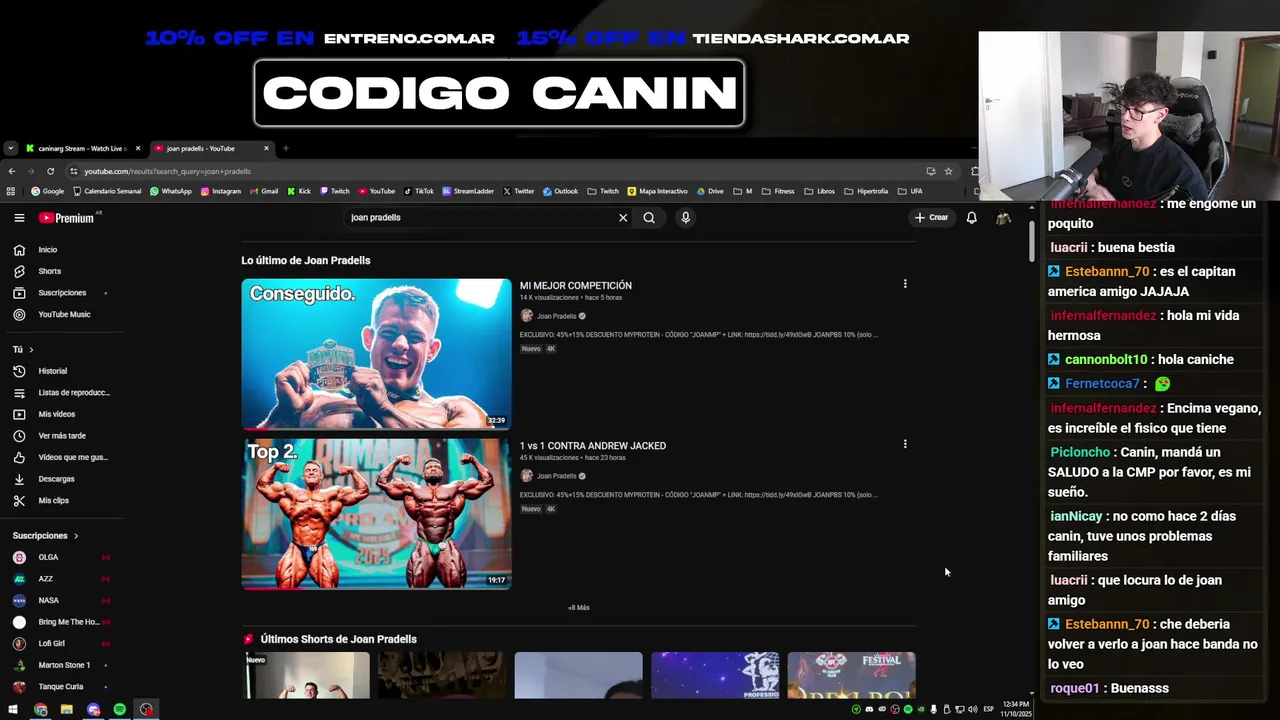Open the Calendario Semanal bookmark
1280x720 pixels.
pyautogui.click(x=107, y=191)
